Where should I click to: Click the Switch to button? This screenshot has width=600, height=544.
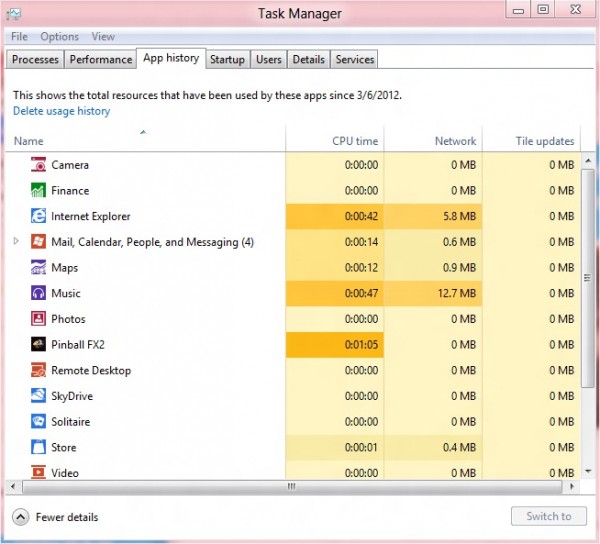click(549, 516)
